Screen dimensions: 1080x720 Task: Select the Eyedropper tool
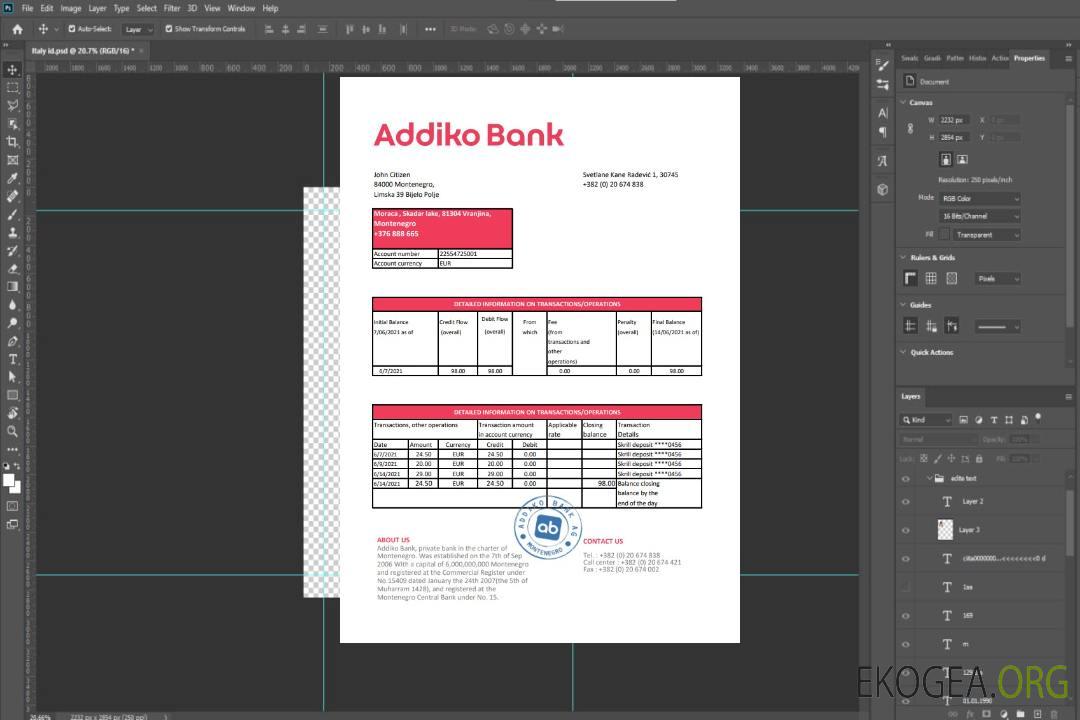pos(12,178)
